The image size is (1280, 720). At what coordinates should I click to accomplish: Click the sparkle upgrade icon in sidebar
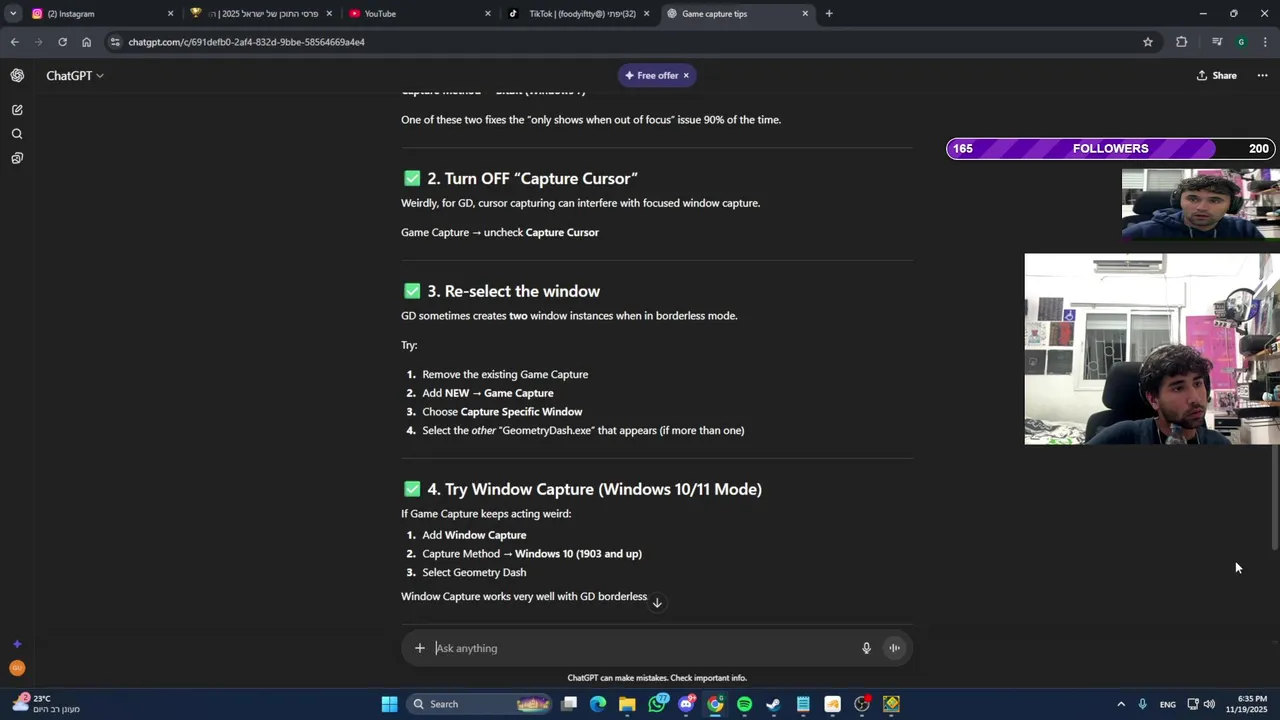coord(17,644)
